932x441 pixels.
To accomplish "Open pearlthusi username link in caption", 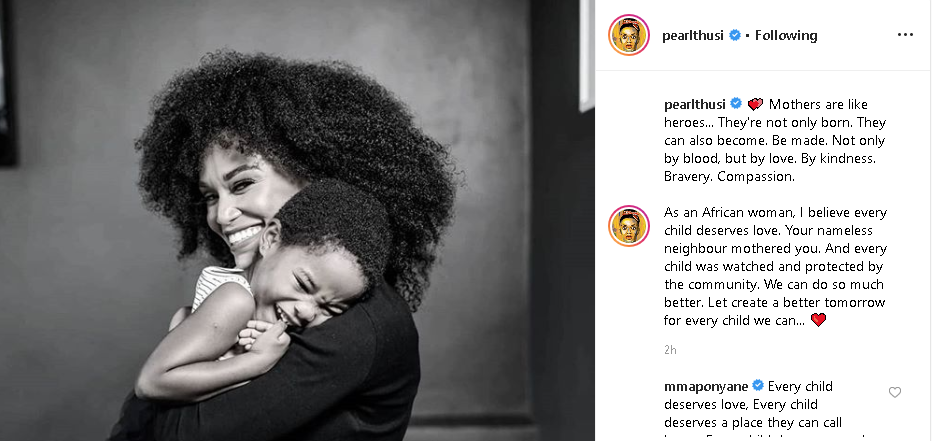I will pos(695,105).
